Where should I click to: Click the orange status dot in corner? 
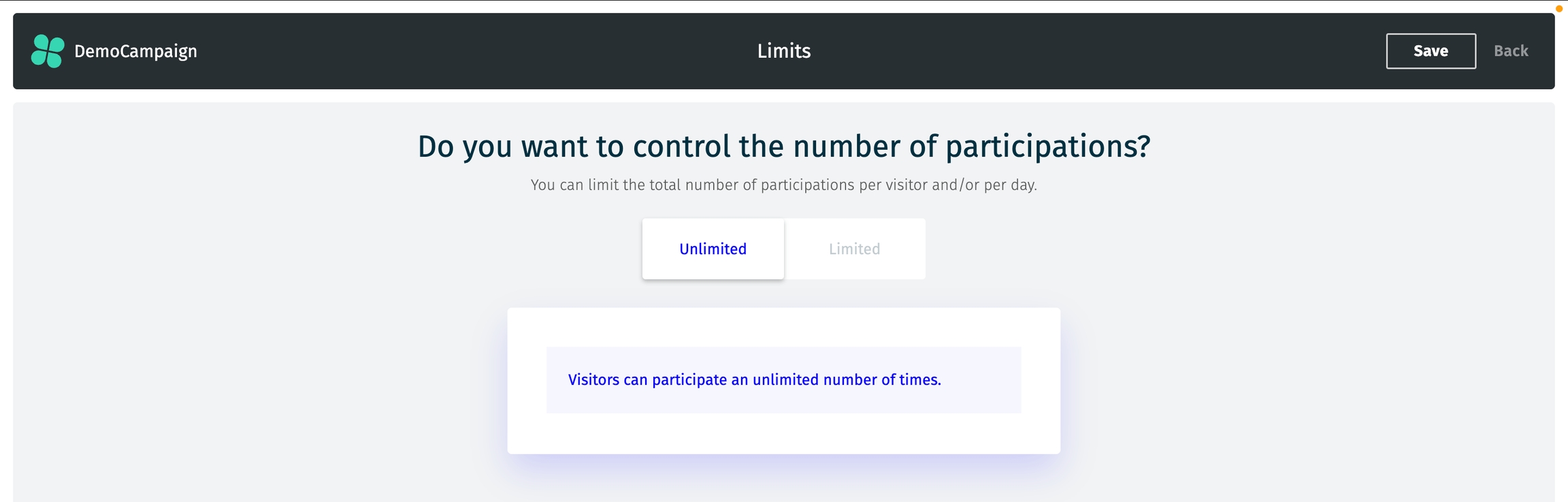coord(1558,9)
